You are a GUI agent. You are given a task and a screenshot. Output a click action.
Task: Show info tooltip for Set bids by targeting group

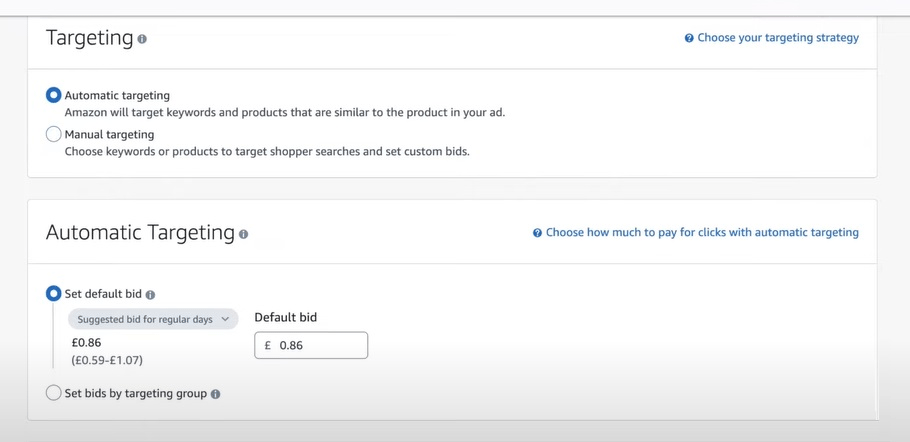(x=215, y=394)
